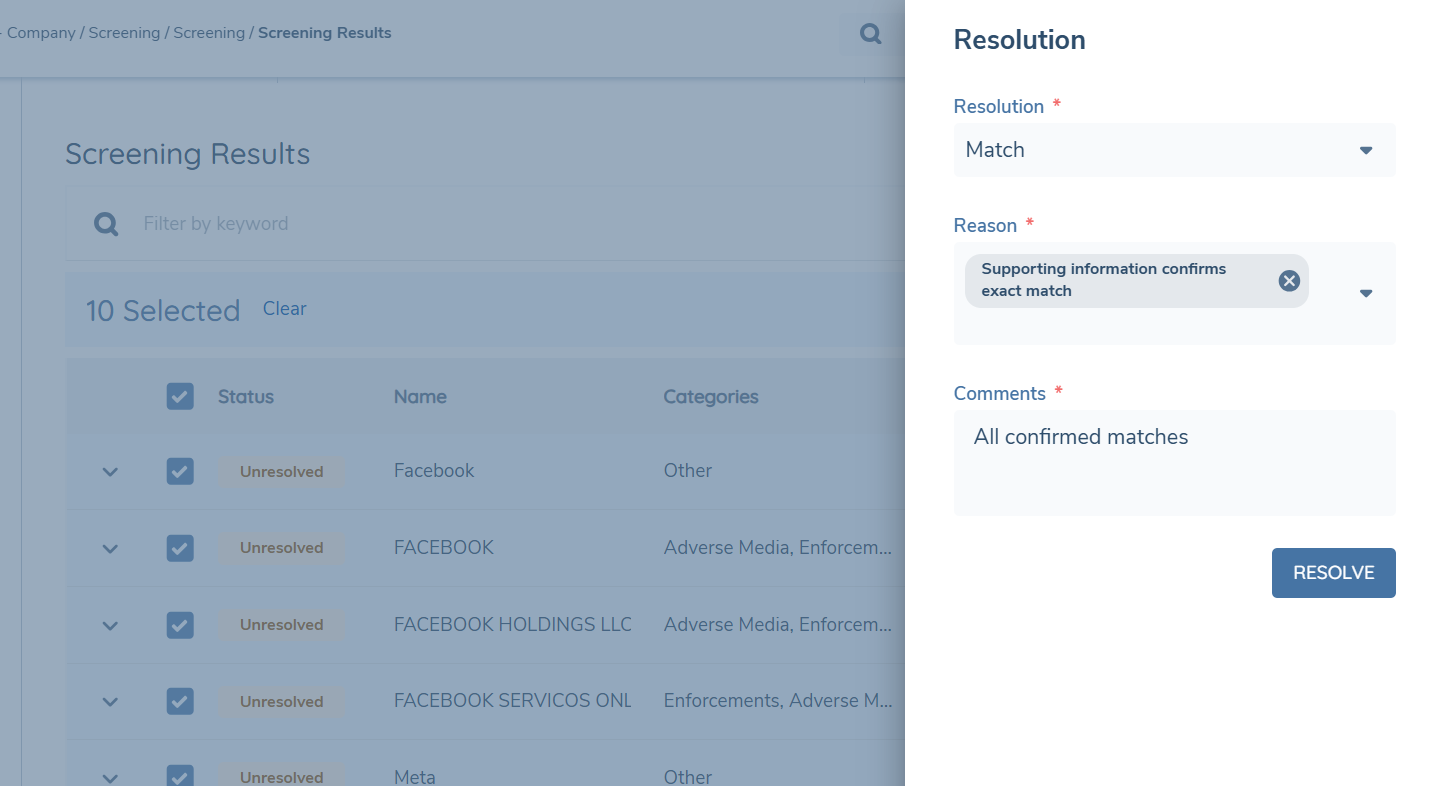Uncheck the Facebook row checkbox
This screenshot has width=1429, height=786.
180,471
